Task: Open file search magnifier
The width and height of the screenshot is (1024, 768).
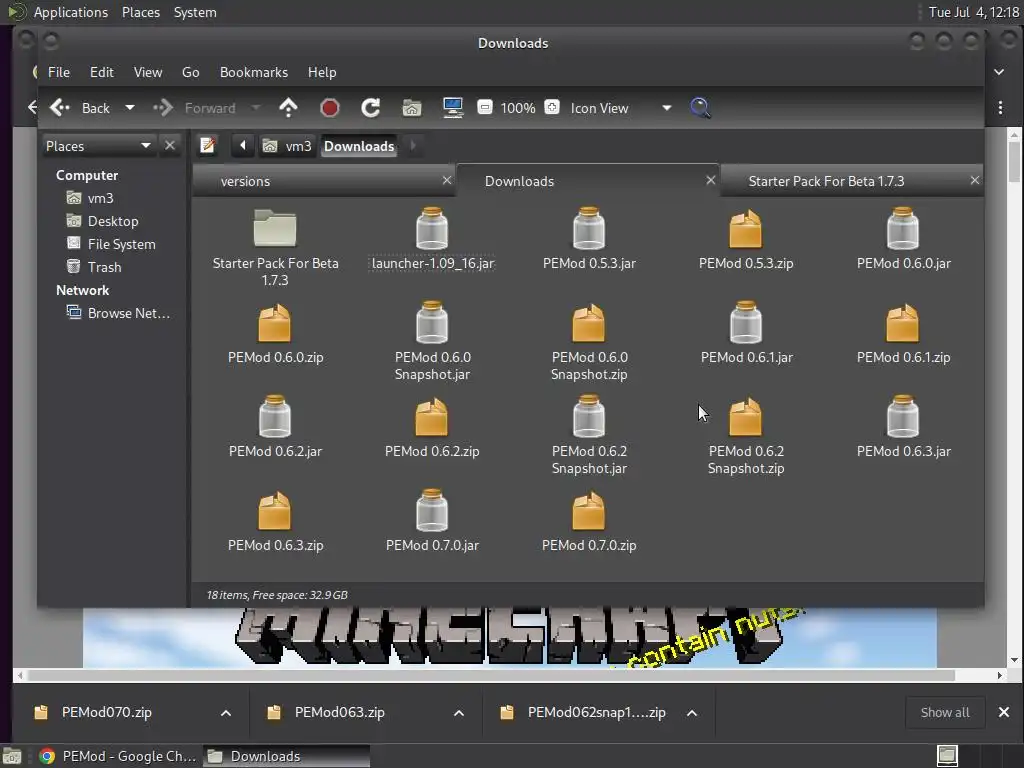Action: pos(700,108)
